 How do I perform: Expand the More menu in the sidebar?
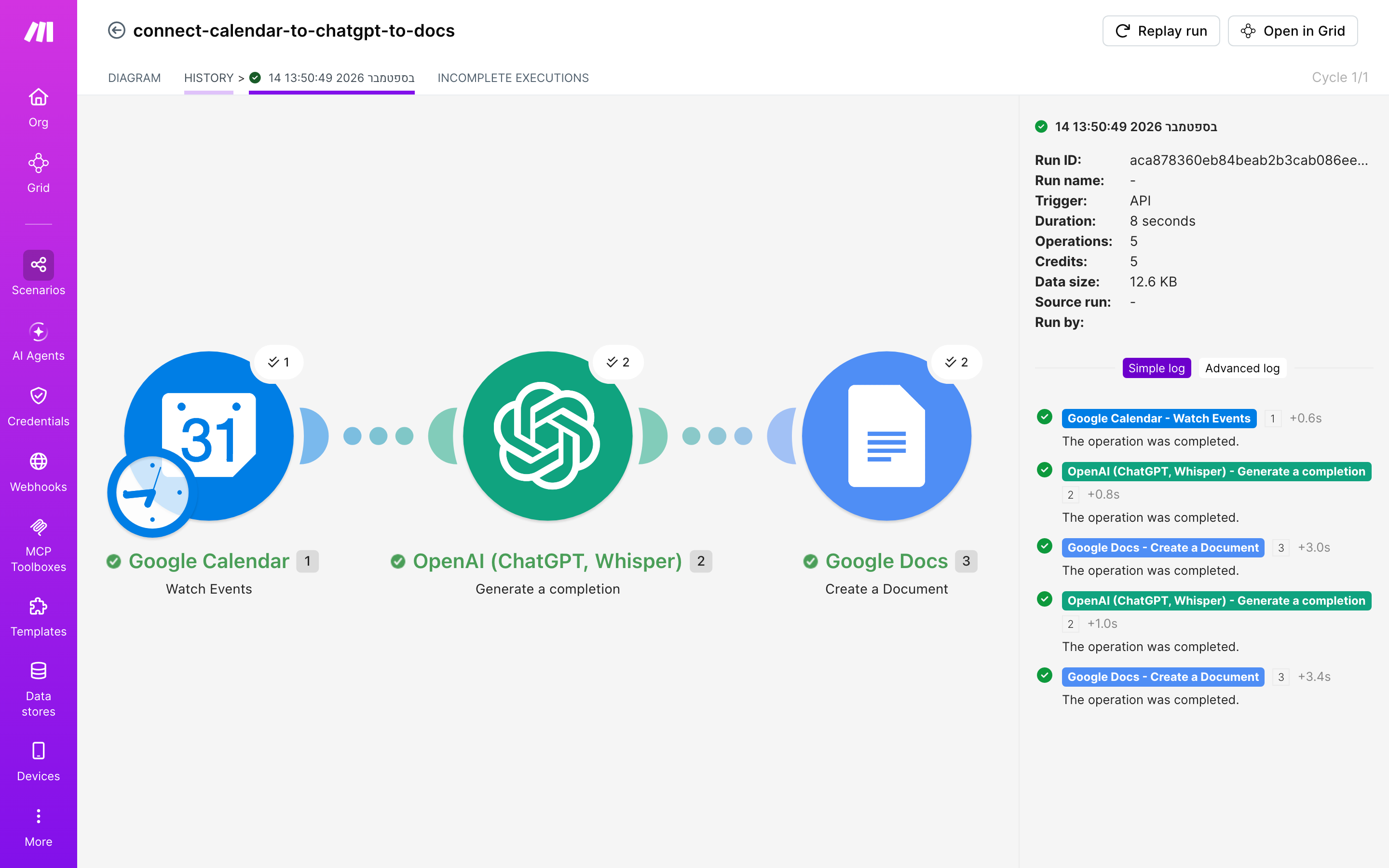pos(39,827)
